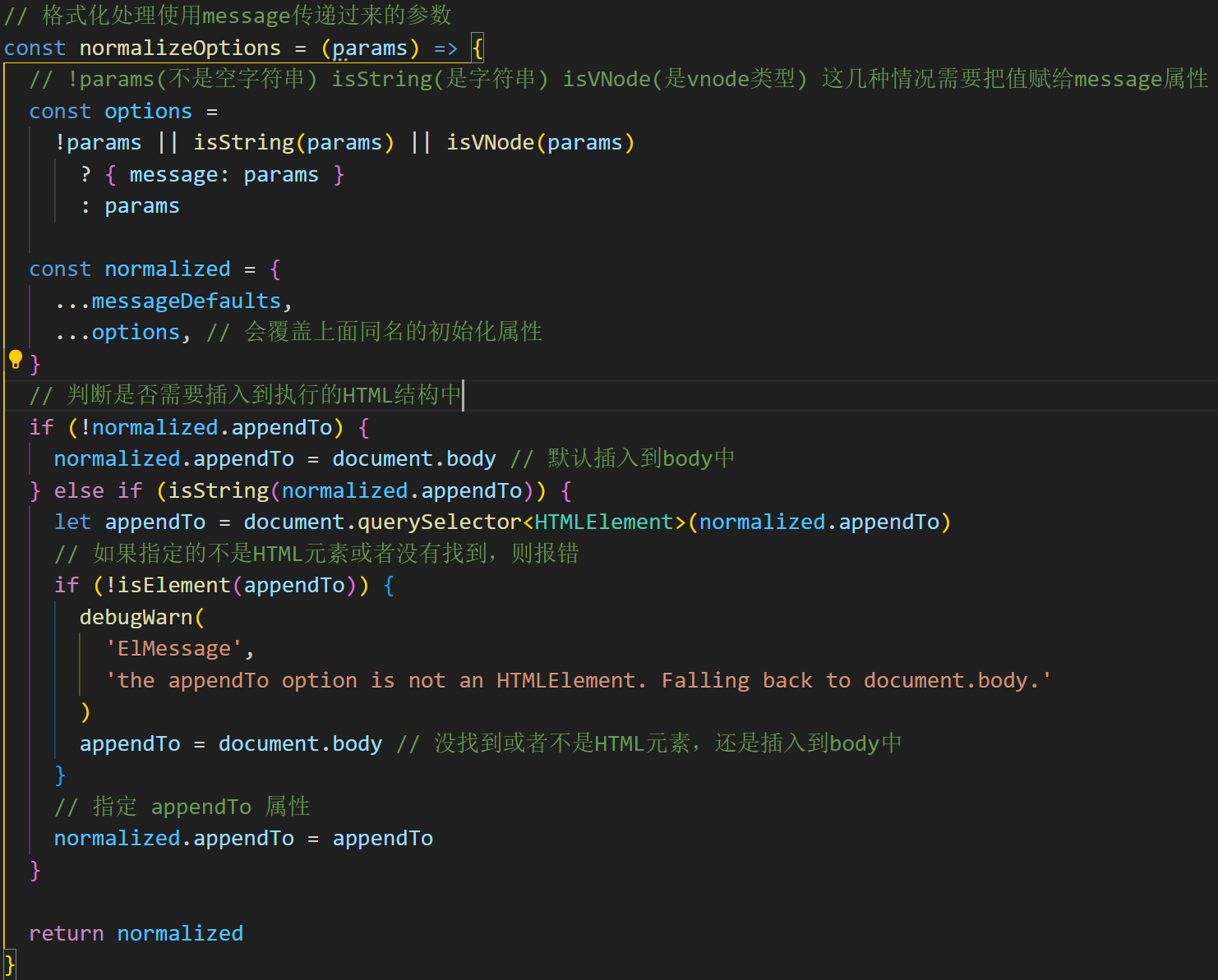Image resolution: width=1218 pixels, height=980 pixels.
Task: Click the isVNode(params) condition
Action: click(540, 141)
